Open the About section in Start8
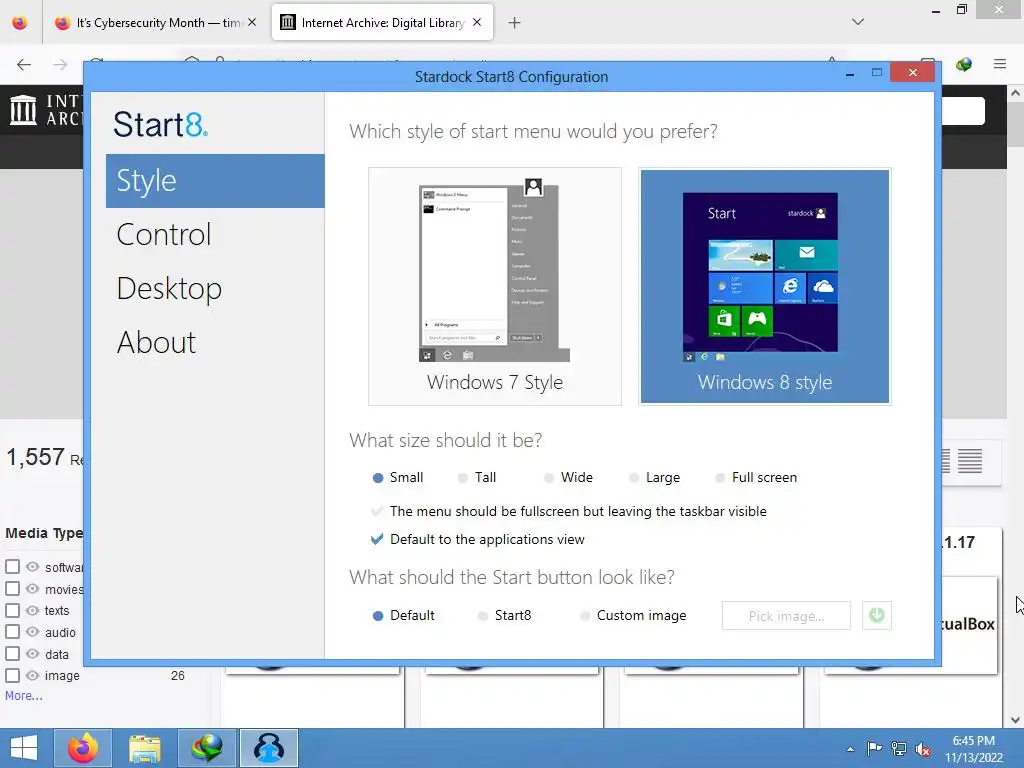This screenshot has width=1024, height=768. (156, 342)
